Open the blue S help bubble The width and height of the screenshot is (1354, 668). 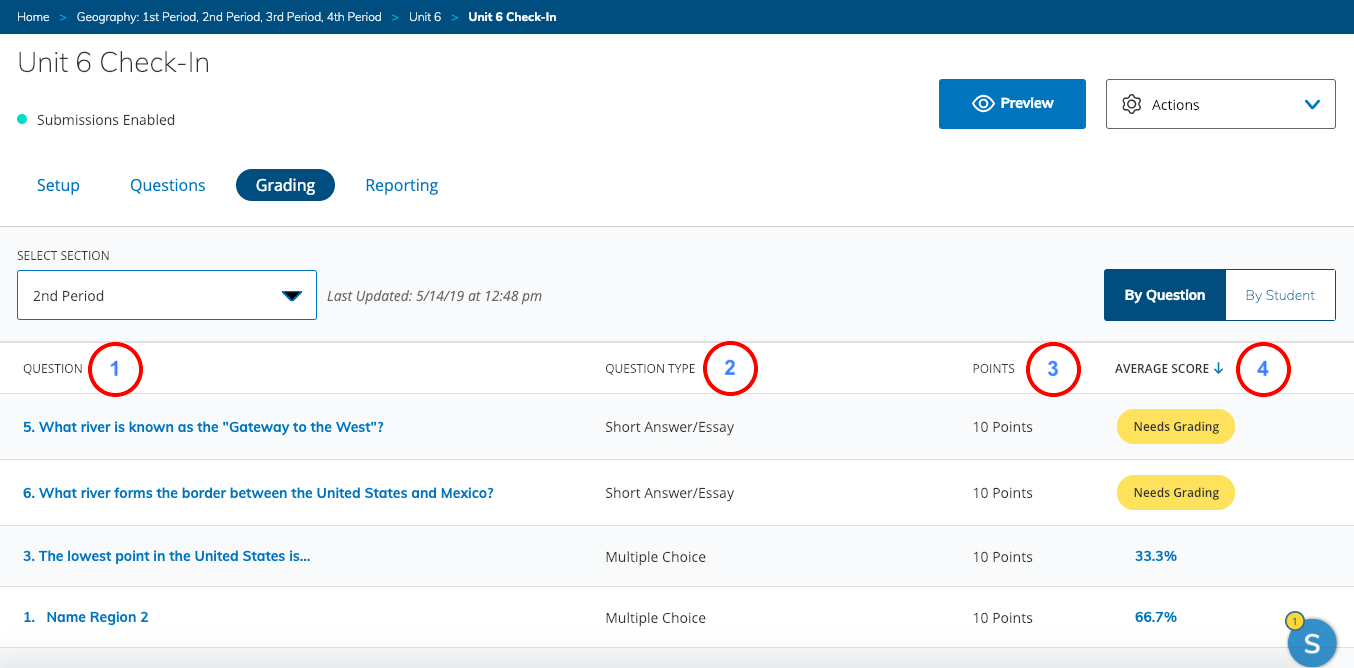click(x=1311, y=642)
